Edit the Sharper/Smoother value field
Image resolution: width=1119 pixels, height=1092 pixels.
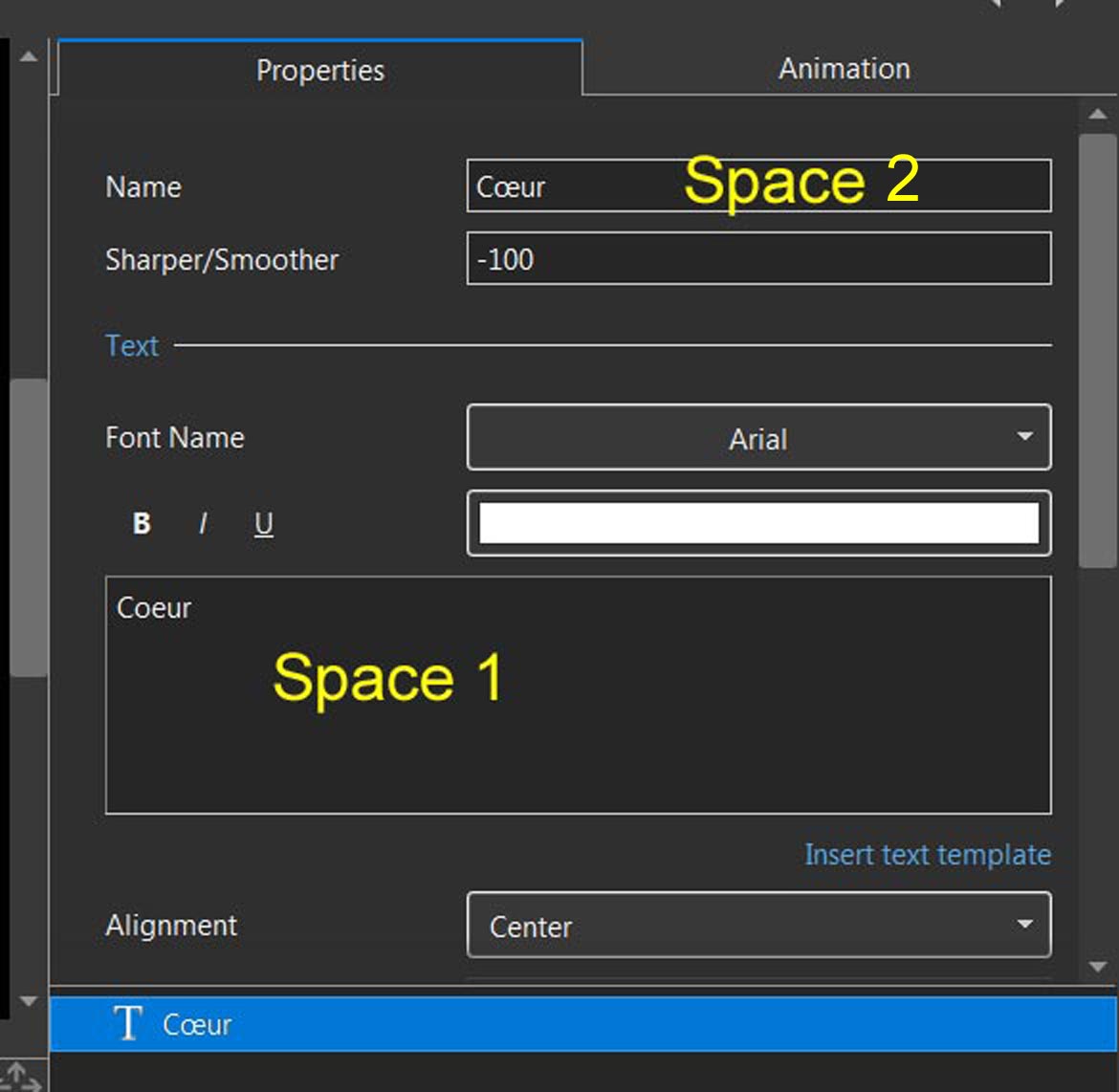pos(758,258)
